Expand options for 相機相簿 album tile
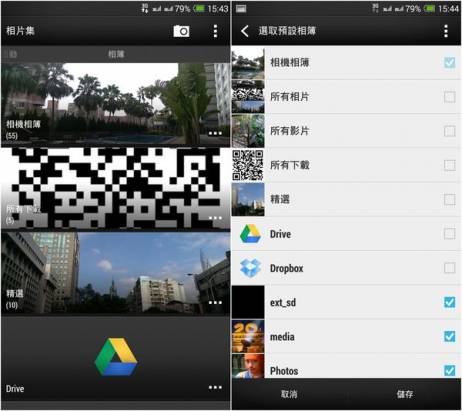Screen dimensions: 462x411 tap(215, 133)
